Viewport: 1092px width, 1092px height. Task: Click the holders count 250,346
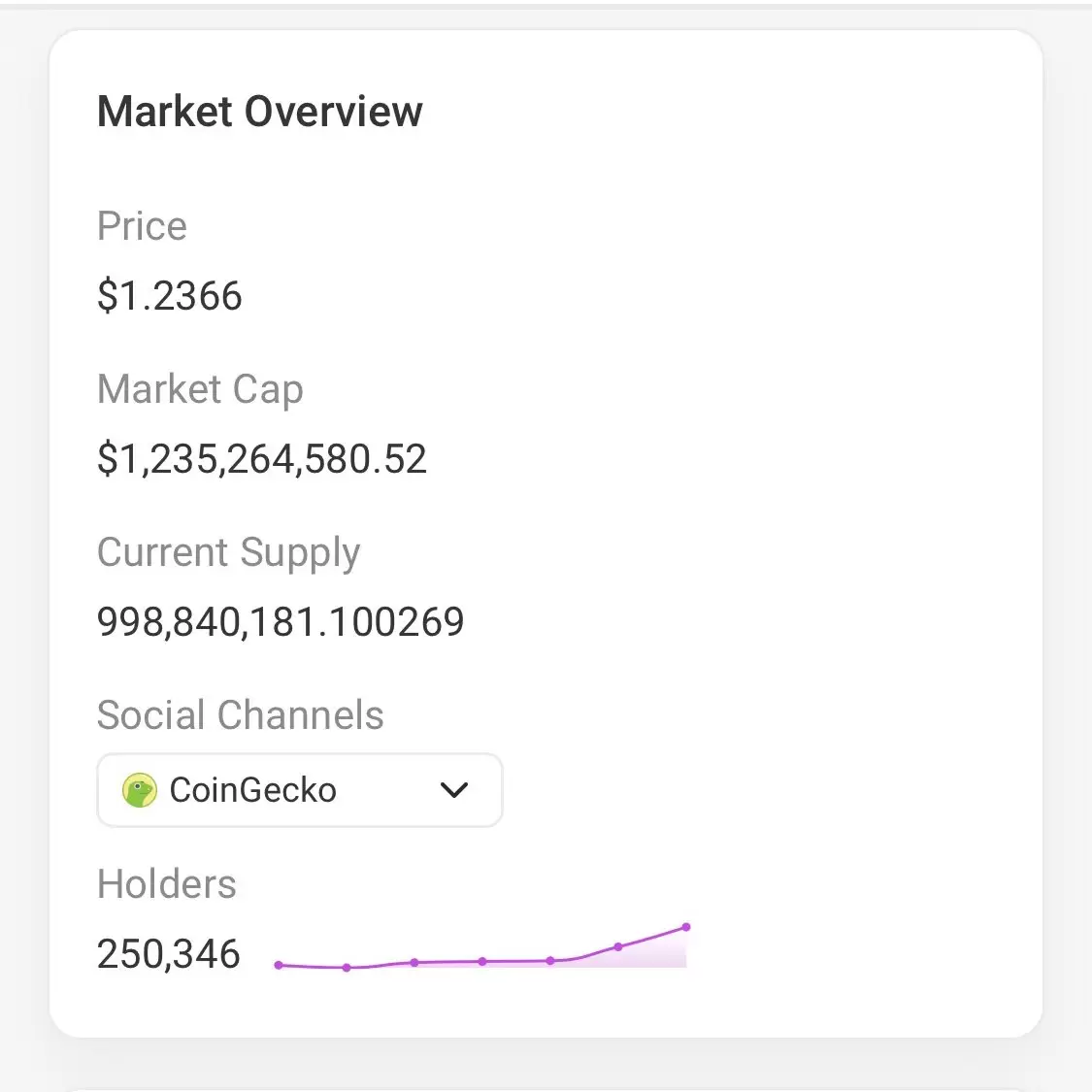(169, 954)
